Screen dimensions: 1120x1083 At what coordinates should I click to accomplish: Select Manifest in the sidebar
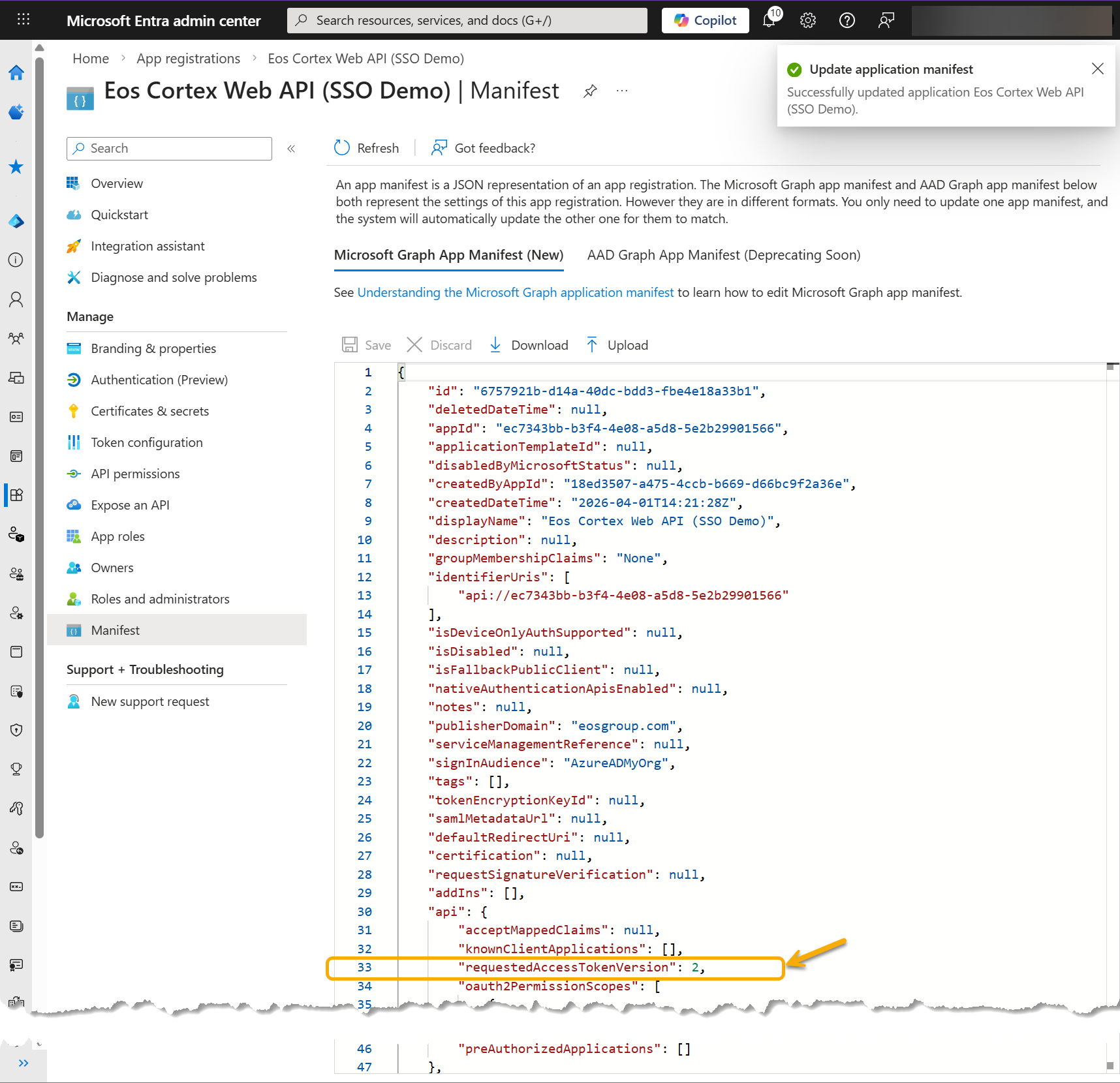pyautogui.click(x=177, y=630)
